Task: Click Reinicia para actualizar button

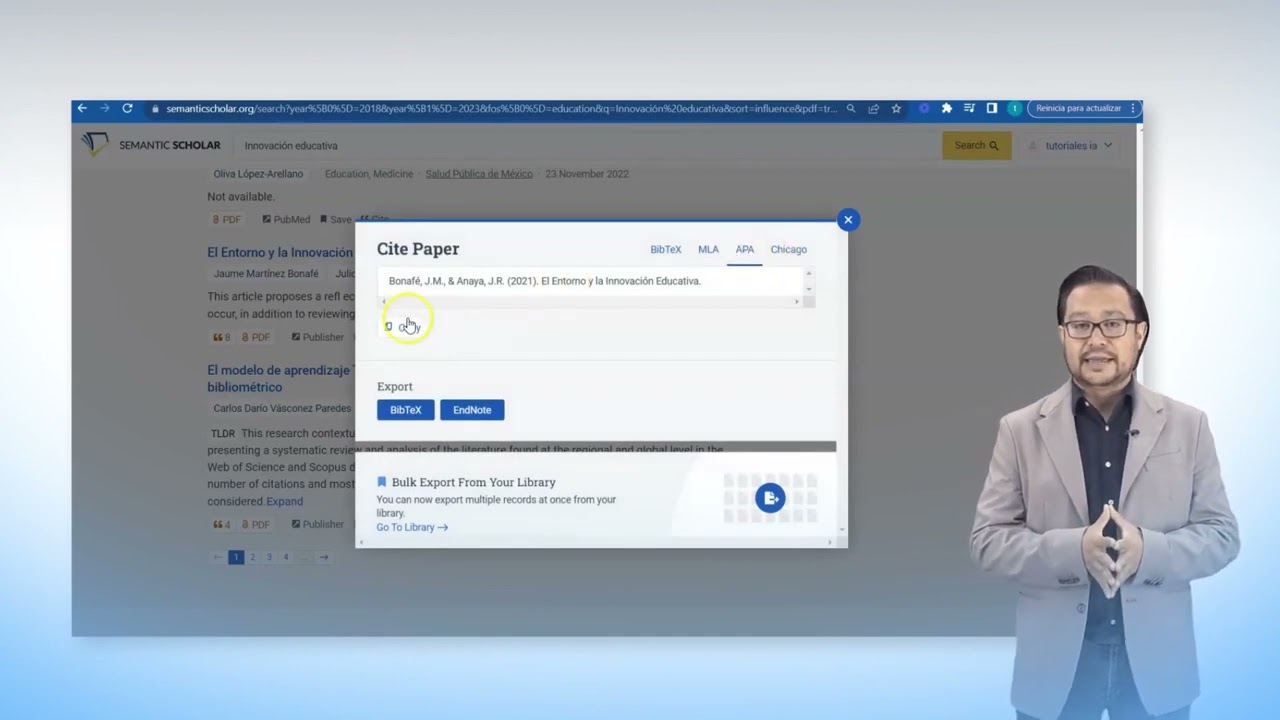Action: tap(1079, 108)
